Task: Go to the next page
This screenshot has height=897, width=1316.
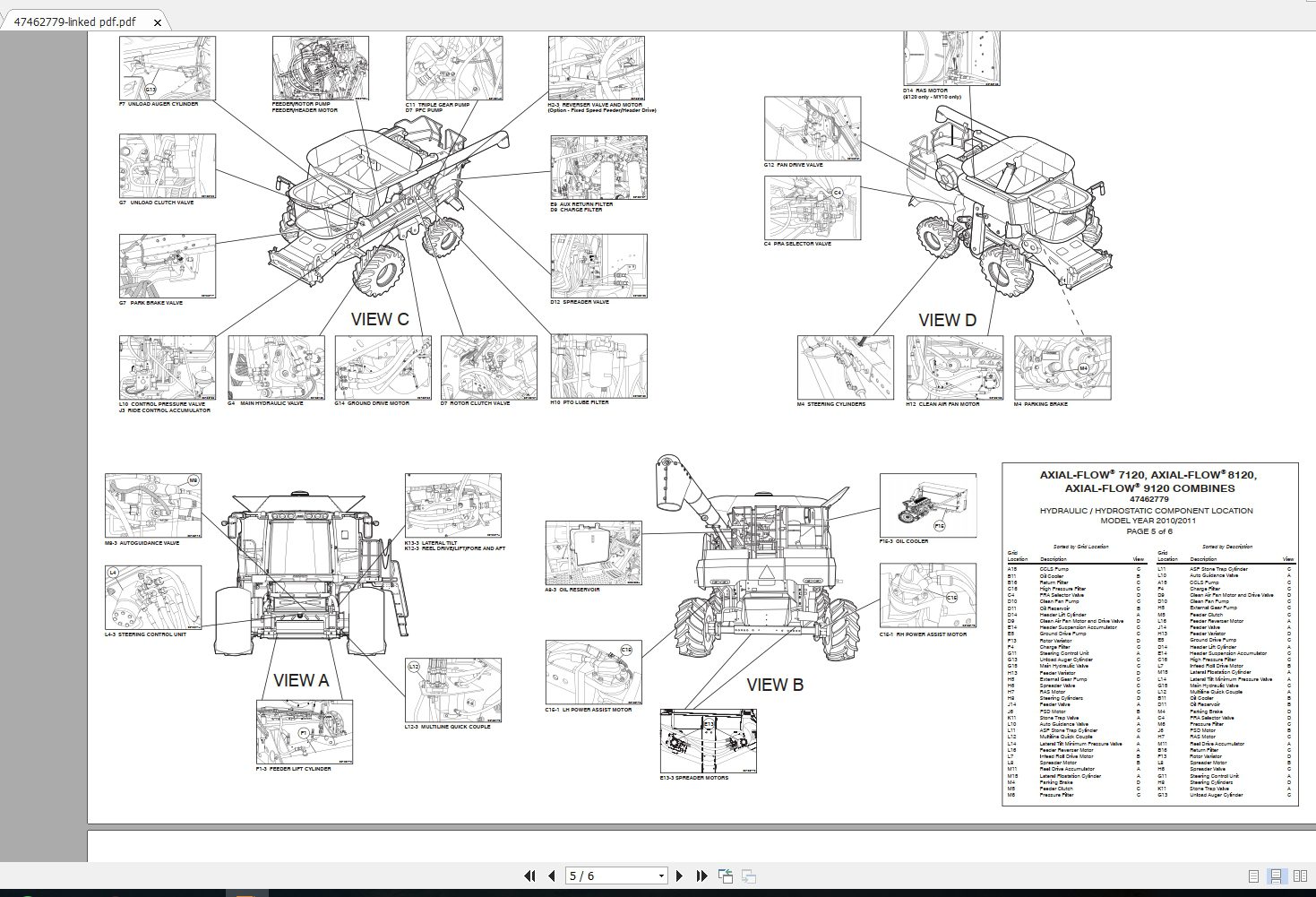Action: point(679,875)
